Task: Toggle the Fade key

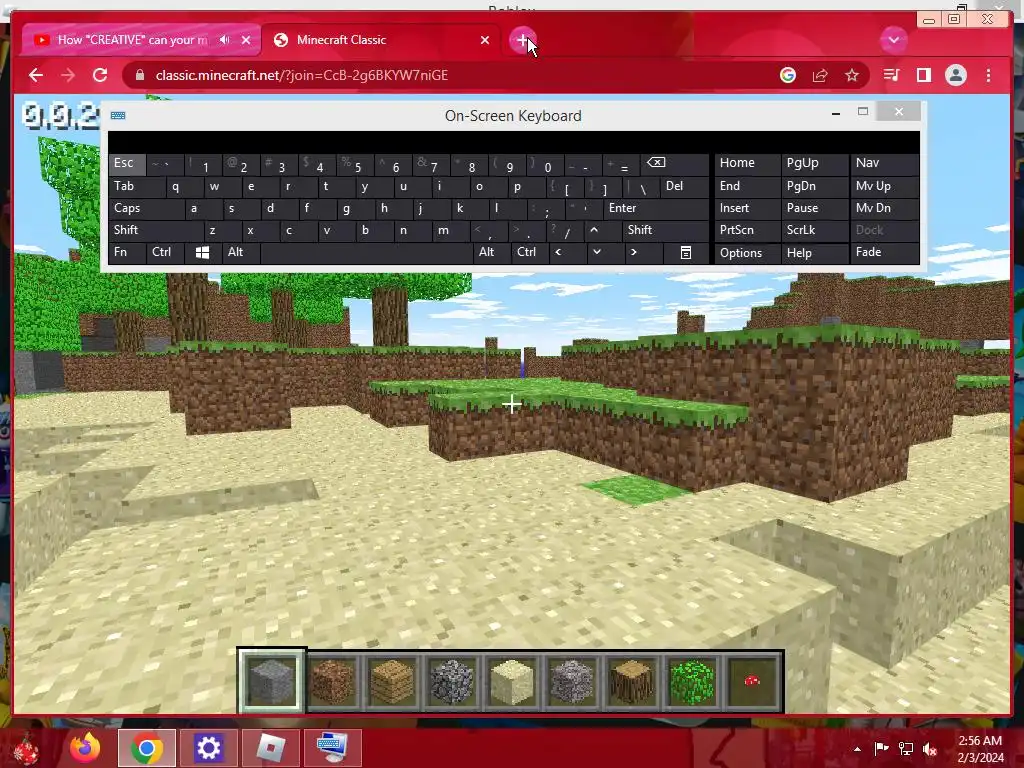Action: tap(884, 252)
